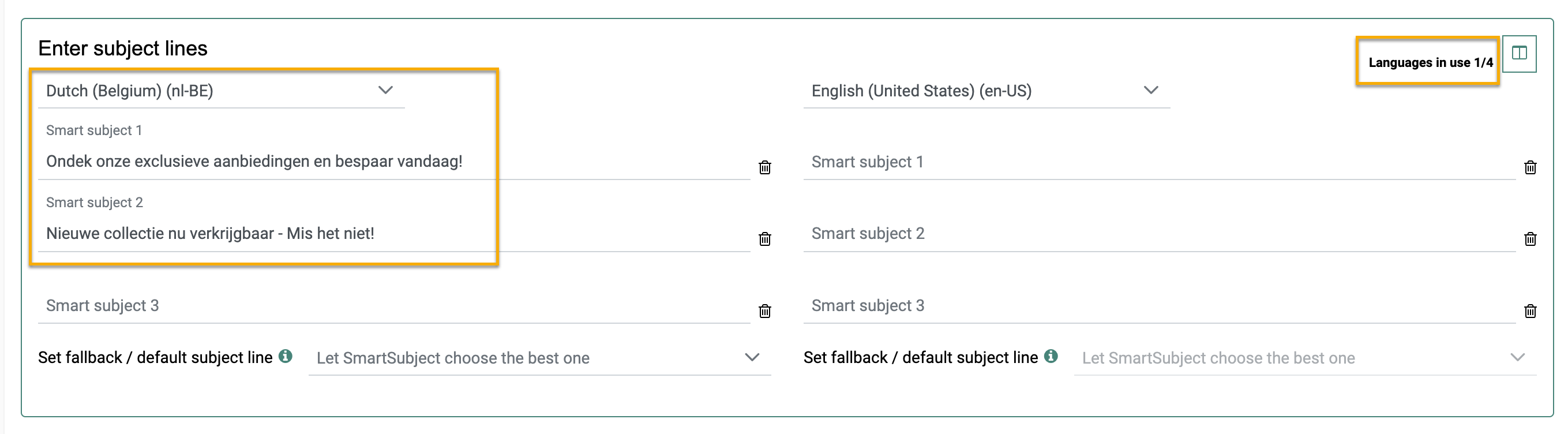Expand right fallback subject line dropdown

tap(1304, 358)
